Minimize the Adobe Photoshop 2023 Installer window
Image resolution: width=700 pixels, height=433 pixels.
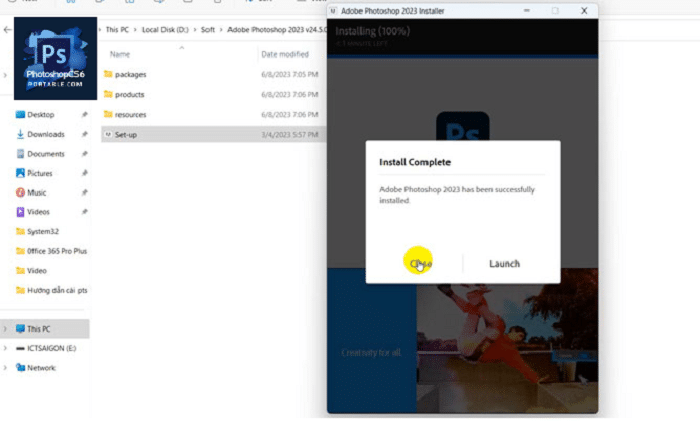(x=528, y=11)
